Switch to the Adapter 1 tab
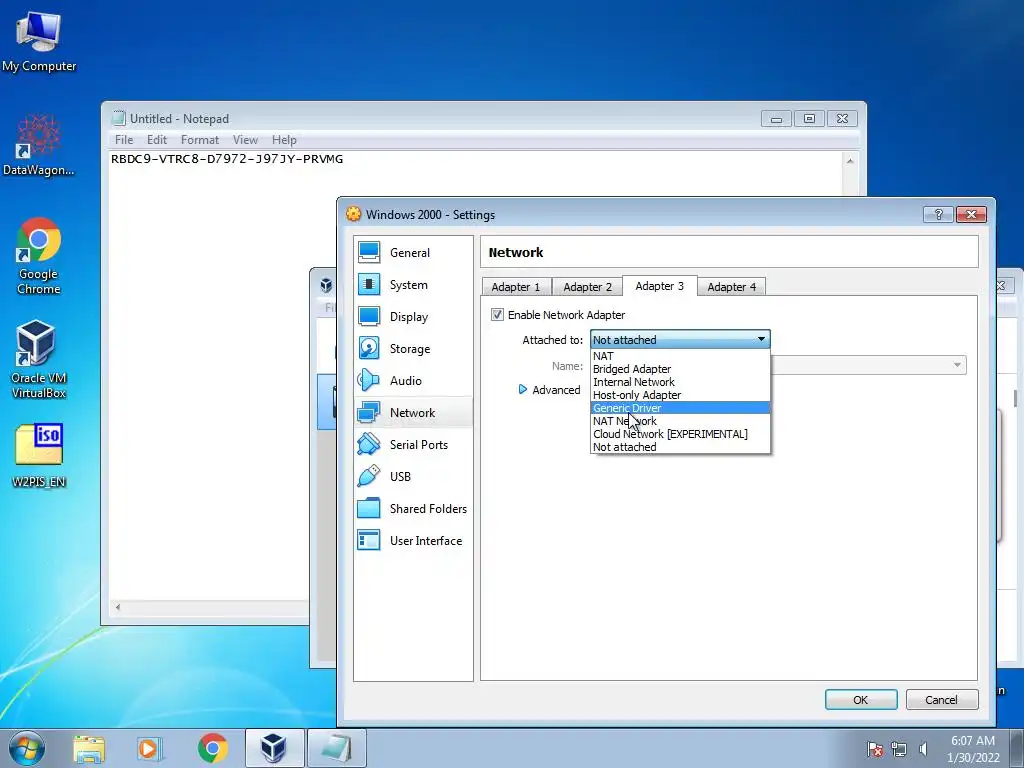Viewport: 1024px width, 768px height. 516,287
